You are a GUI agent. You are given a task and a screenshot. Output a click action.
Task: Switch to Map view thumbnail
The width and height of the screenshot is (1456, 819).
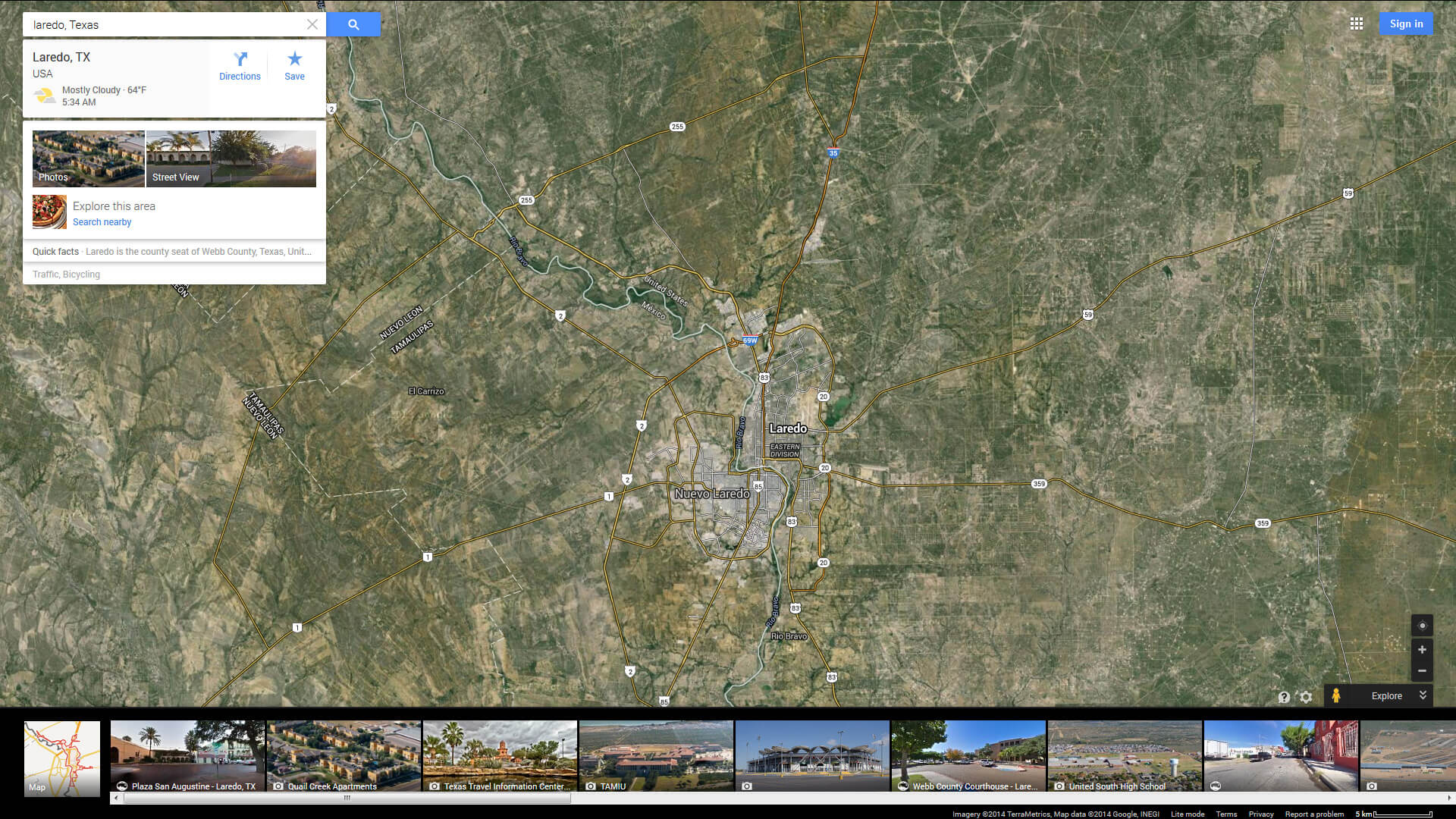62,758
